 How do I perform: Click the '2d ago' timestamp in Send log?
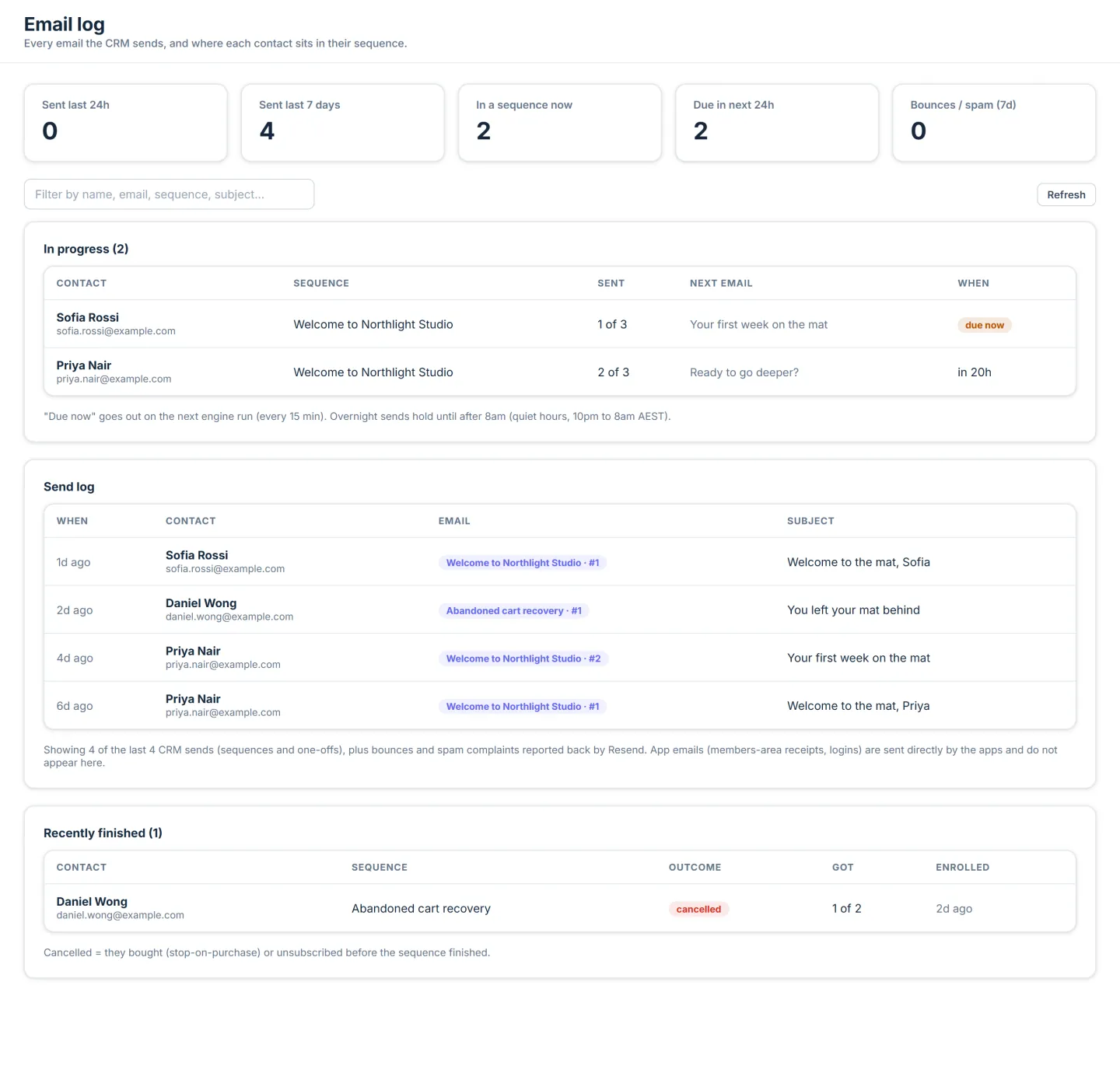[74, 610]
